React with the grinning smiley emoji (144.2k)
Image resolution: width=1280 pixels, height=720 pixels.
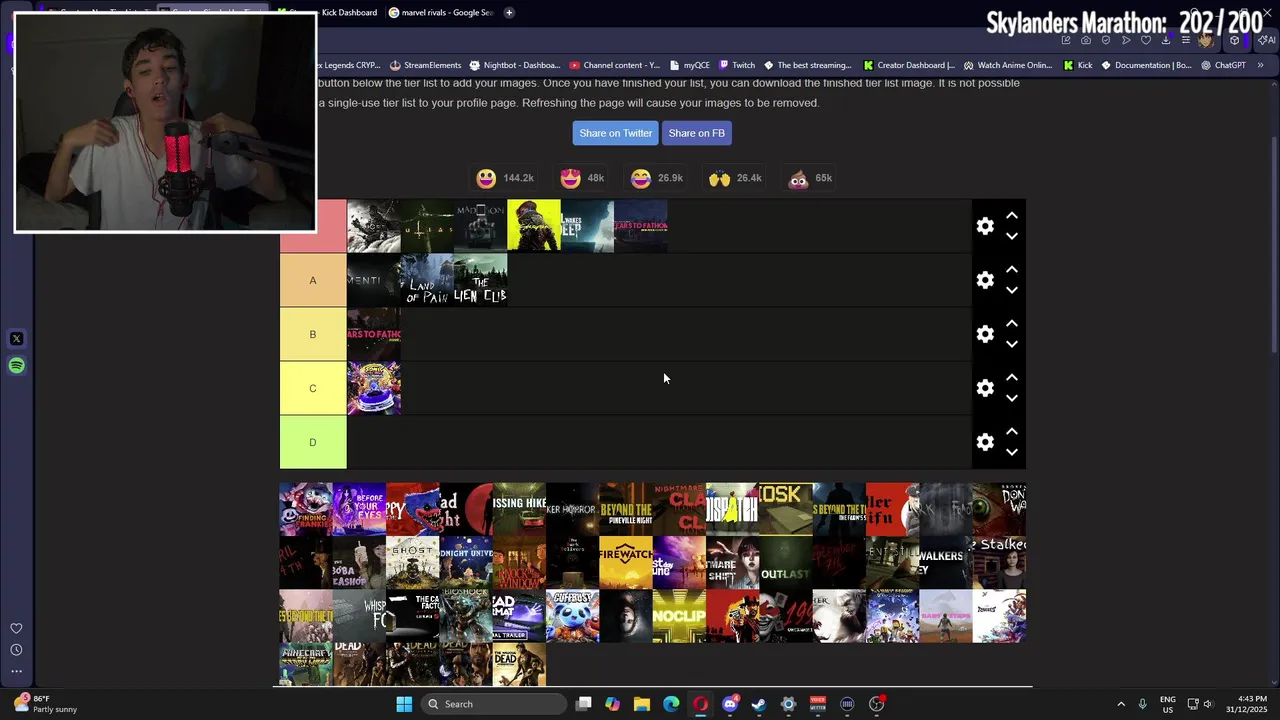pos(486,178)
